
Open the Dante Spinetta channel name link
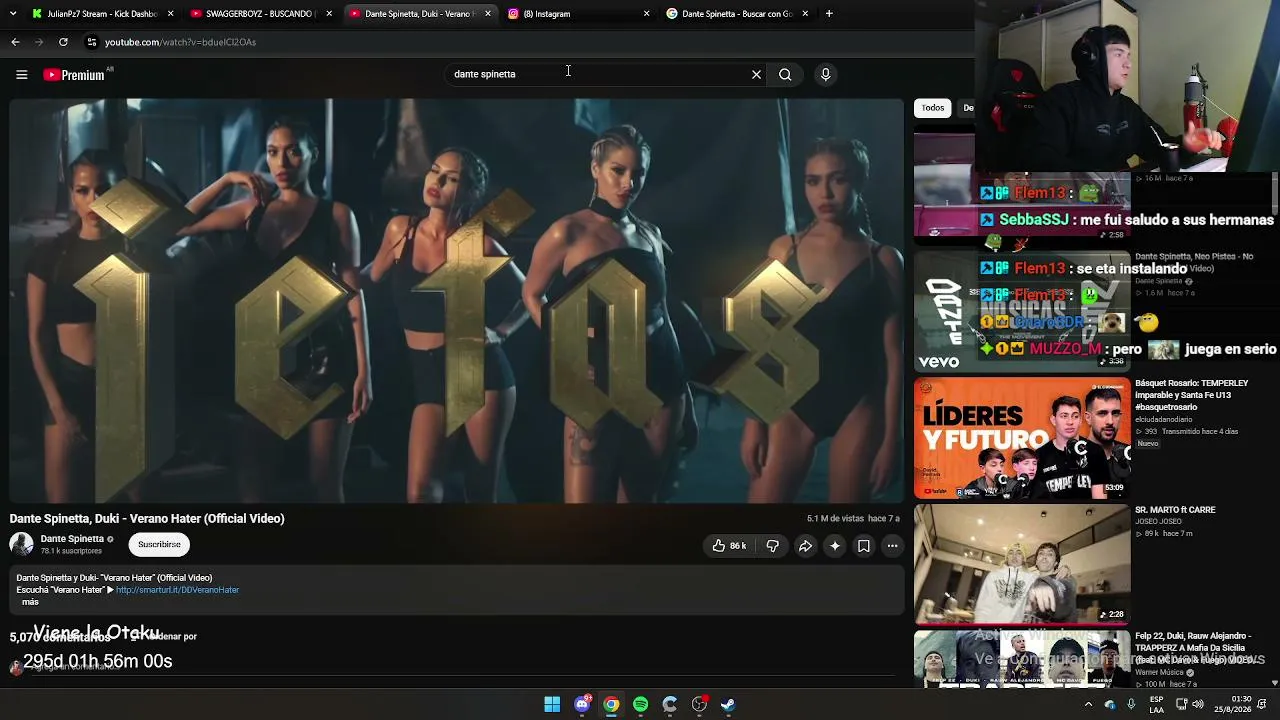pyautogui.click(x=72, y=539)
